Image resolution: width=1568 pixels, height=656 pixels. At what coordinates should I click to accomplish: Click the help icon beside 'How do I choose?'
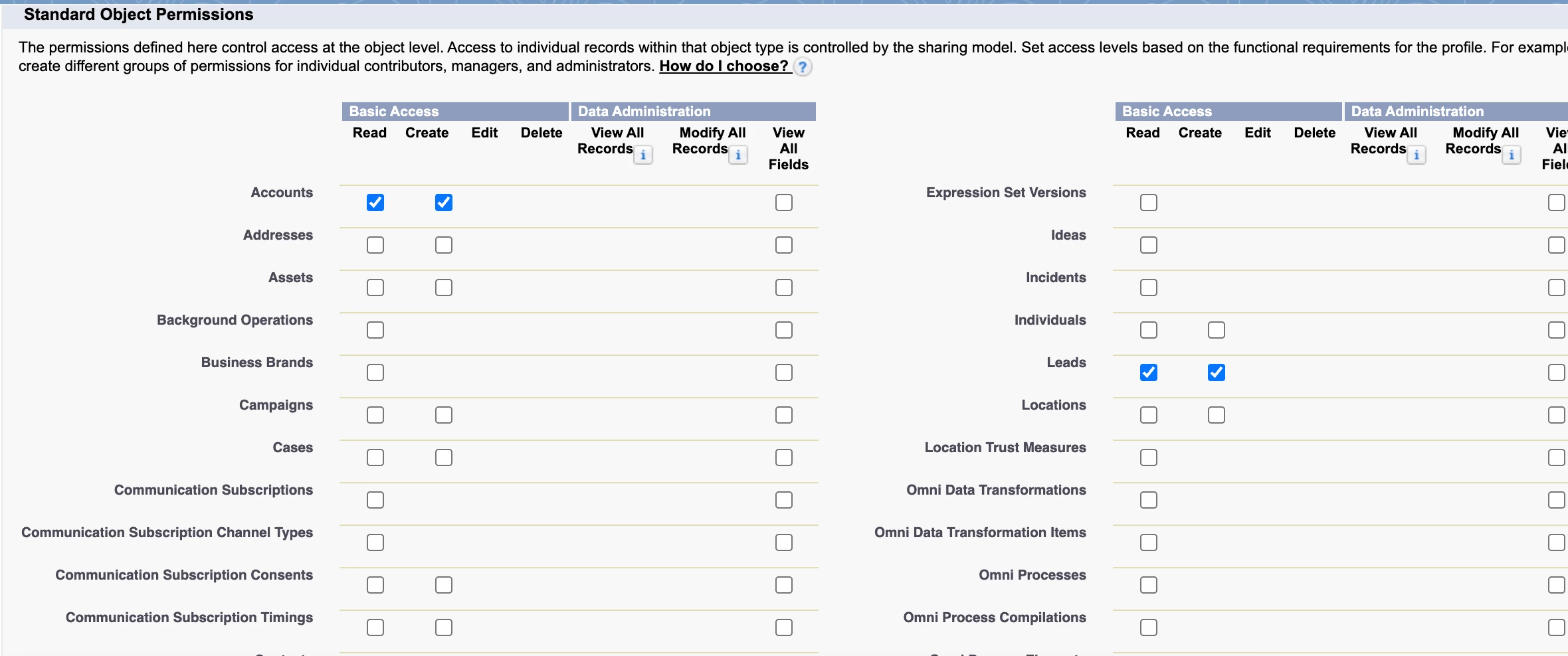click(x=803, y=67)
